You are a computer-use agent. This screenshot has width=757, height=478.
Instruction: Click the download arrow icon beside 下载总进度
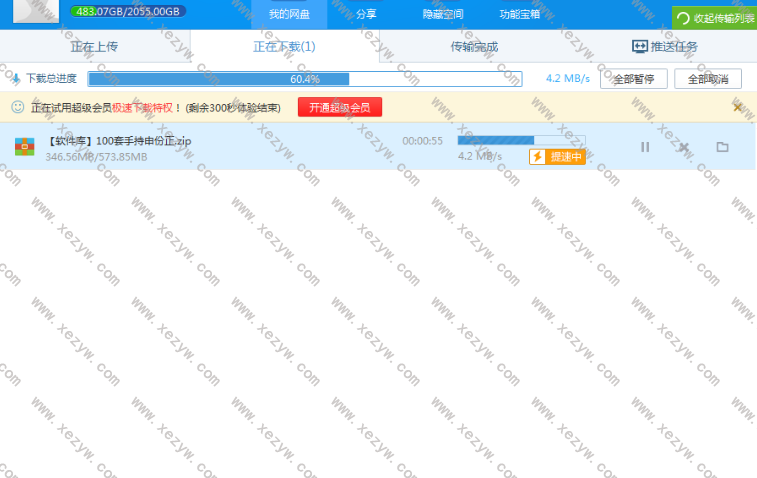tap(15, 78)
